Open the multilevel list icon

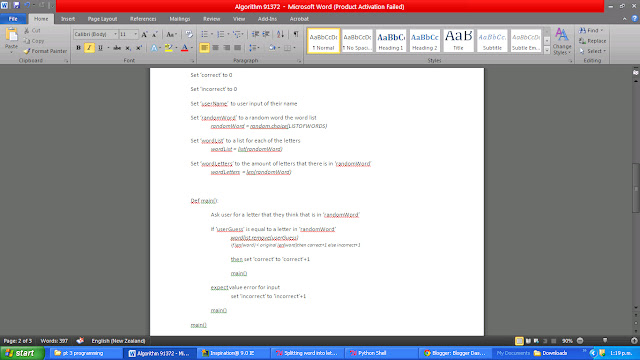point(237,34)
